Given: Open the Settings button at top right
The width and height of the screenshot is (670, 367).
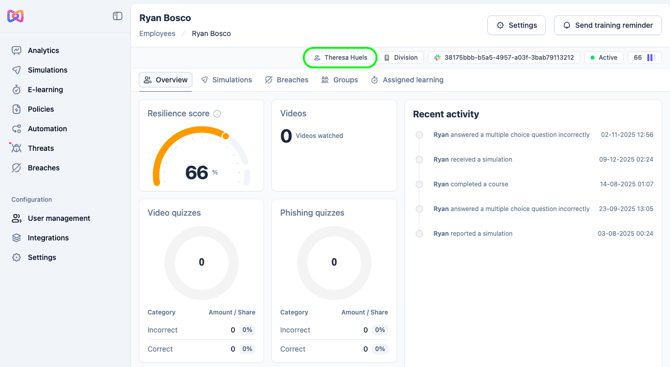Looking at the screenshot, I should [x=517, y=25].
